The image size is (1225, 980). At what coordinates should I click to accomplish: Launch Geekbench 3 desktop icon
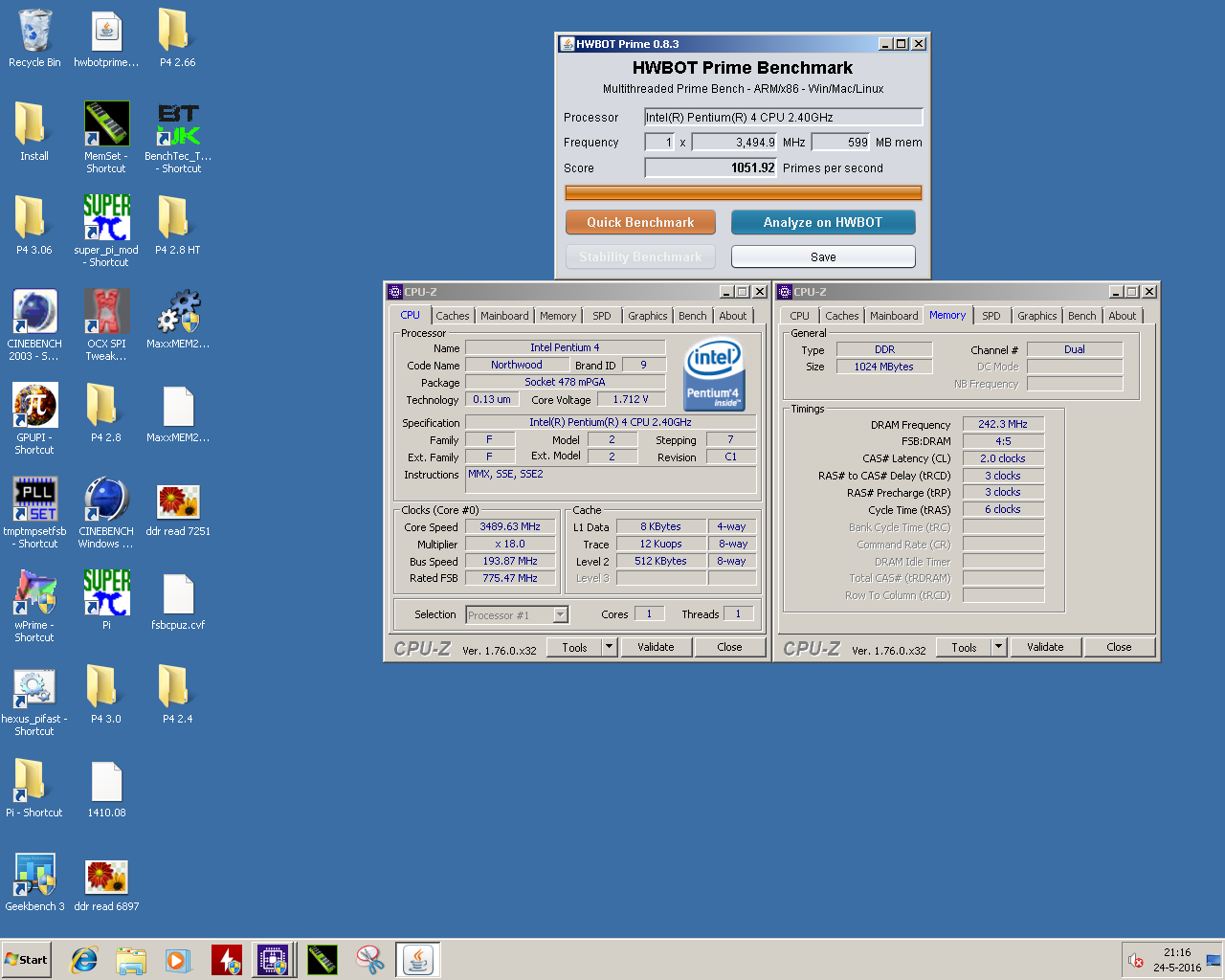[34, 882]
